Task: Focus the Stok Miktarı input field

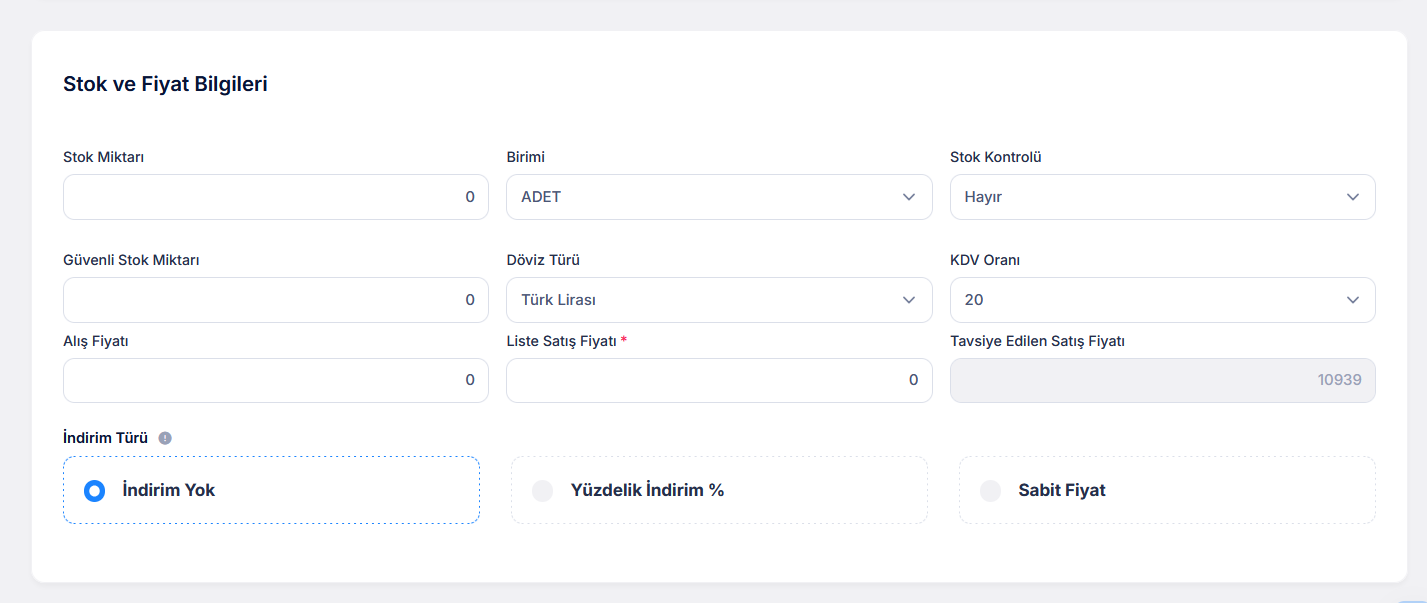Action: coord(275,197)
